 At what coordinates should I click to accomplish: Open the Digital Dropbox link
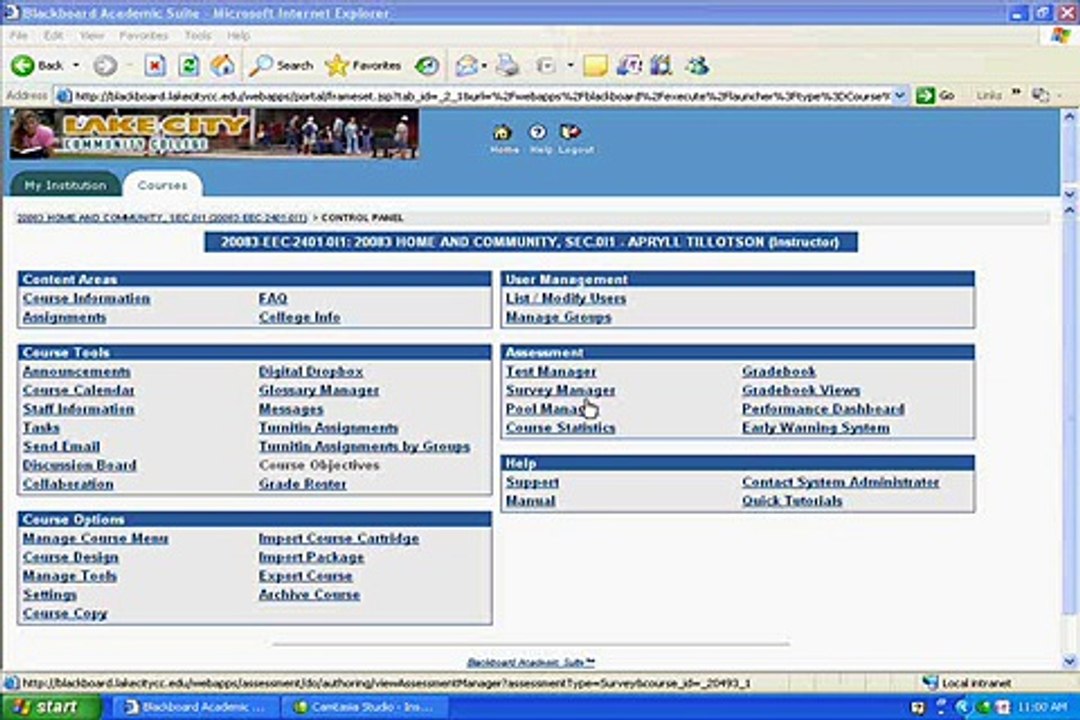(311, 371)
